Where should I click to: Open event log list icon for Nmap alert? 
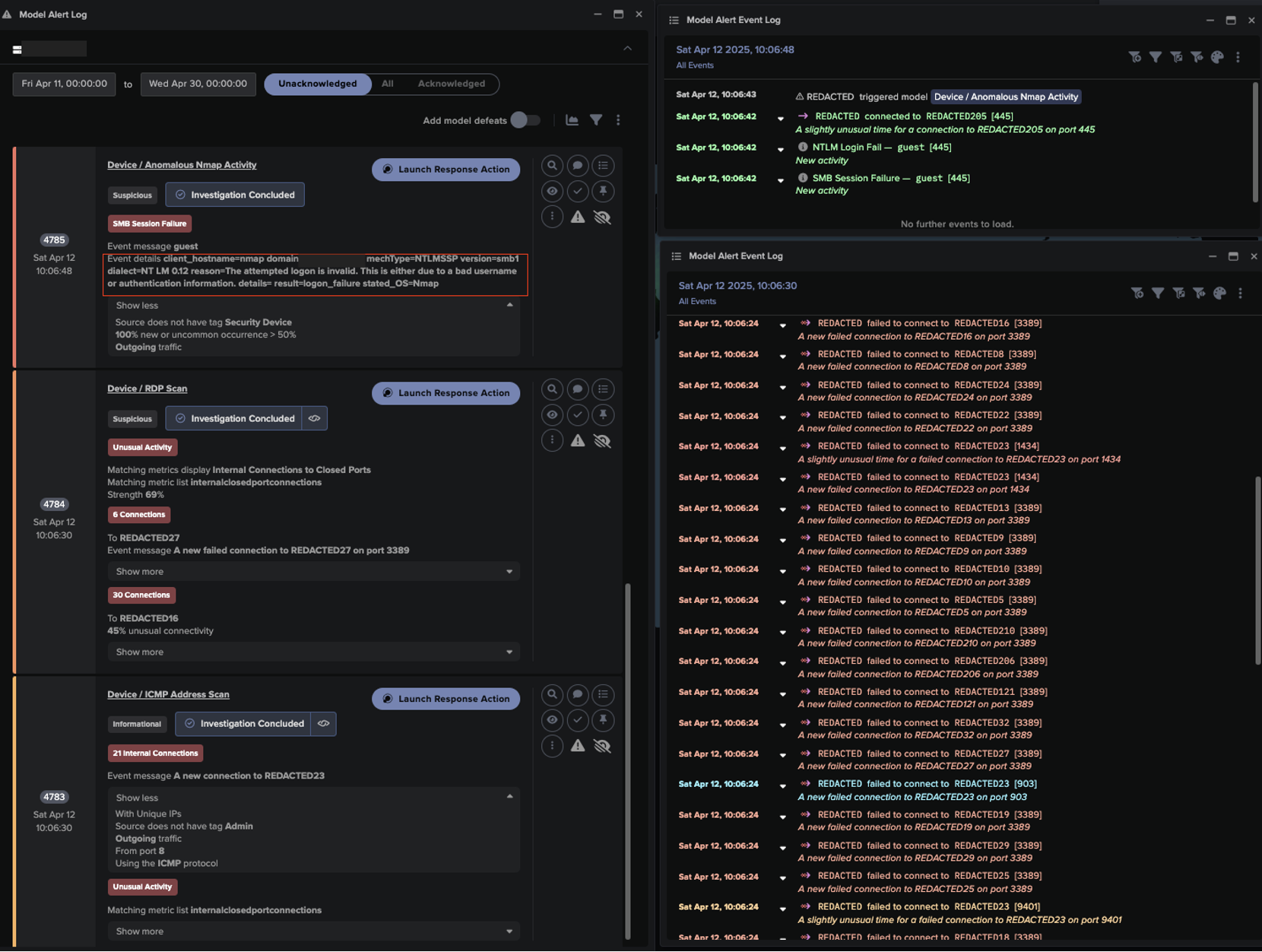tap(603, 165)
